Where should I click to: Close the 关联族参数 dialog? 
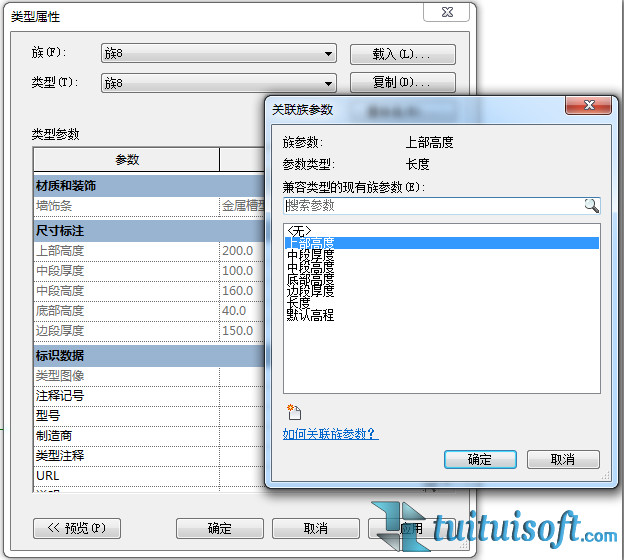(588, 106)
